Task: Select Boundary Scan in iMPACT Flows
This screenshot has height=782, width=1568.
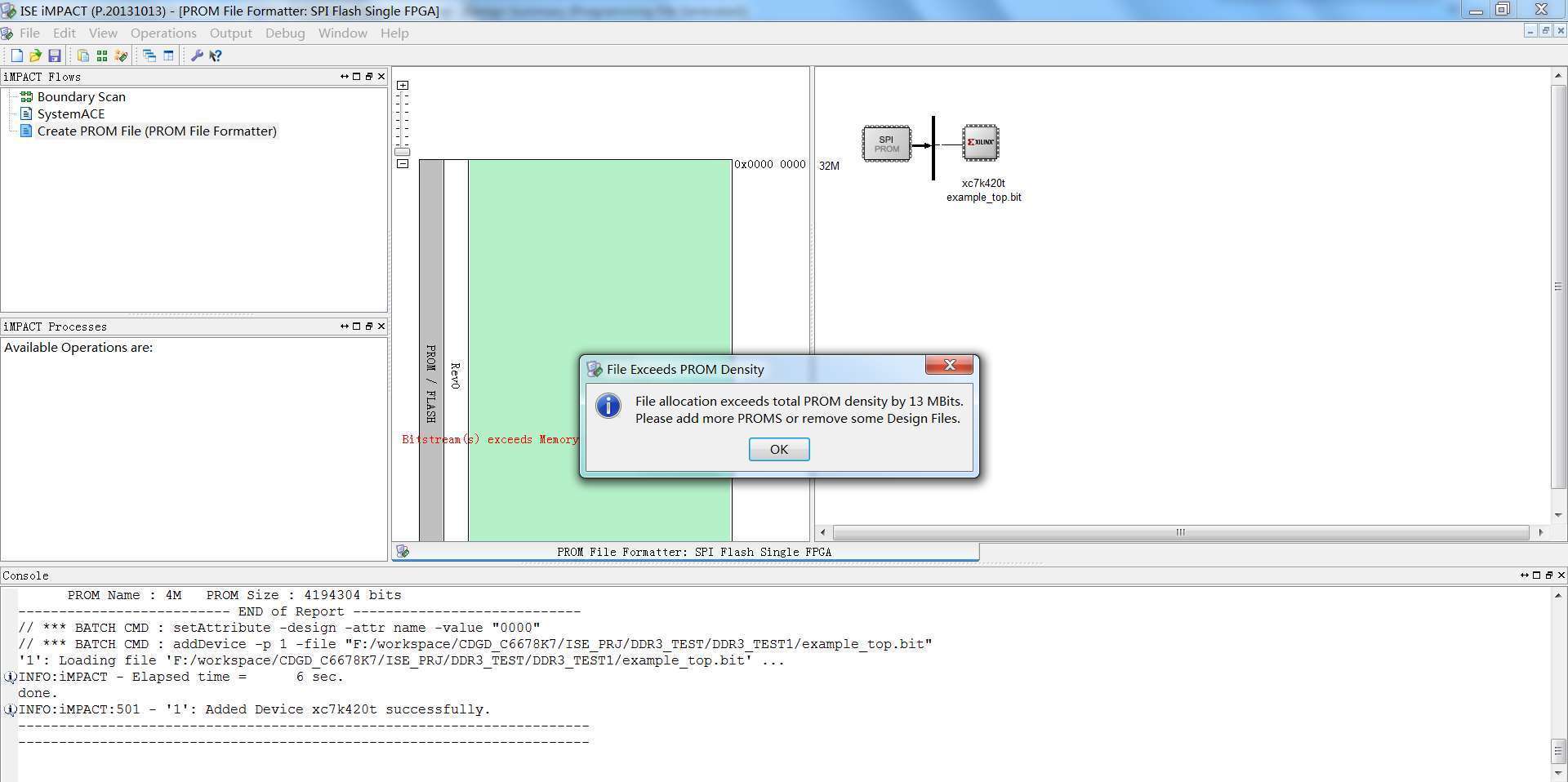Action: 82,96
